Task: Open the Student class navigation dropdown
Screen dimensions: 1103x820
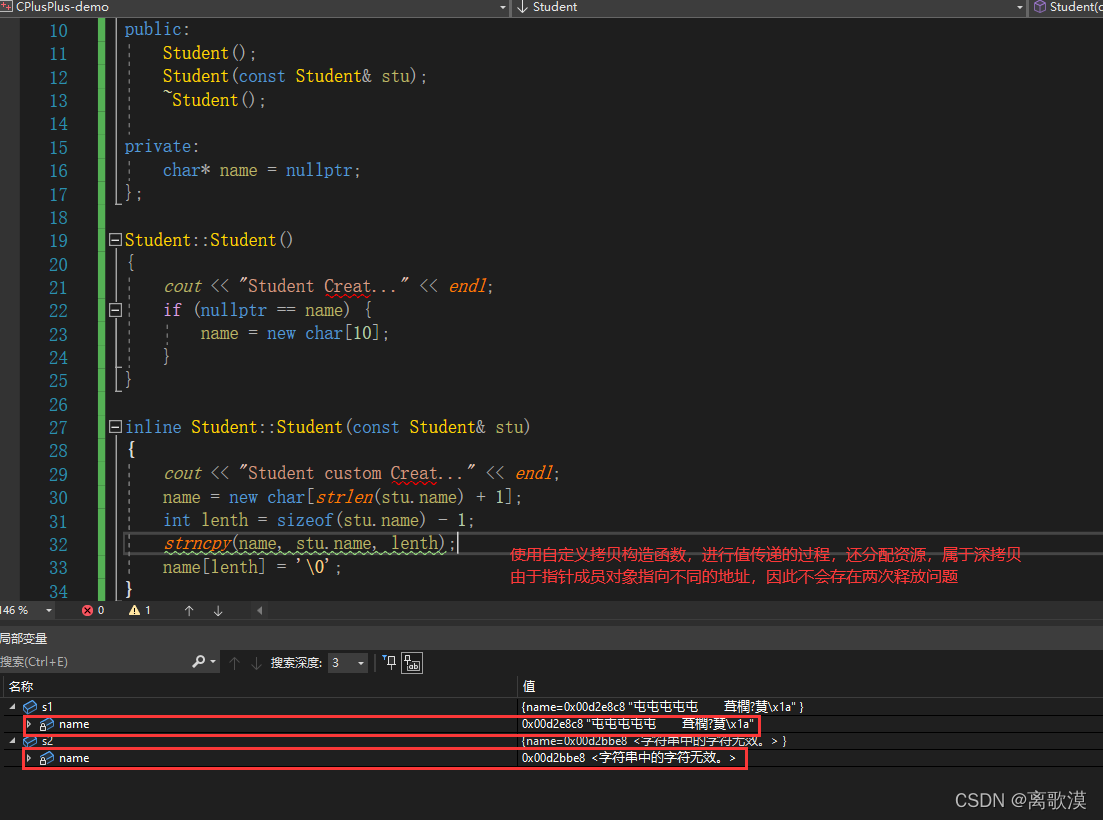Action: (x=1019, y=7)
